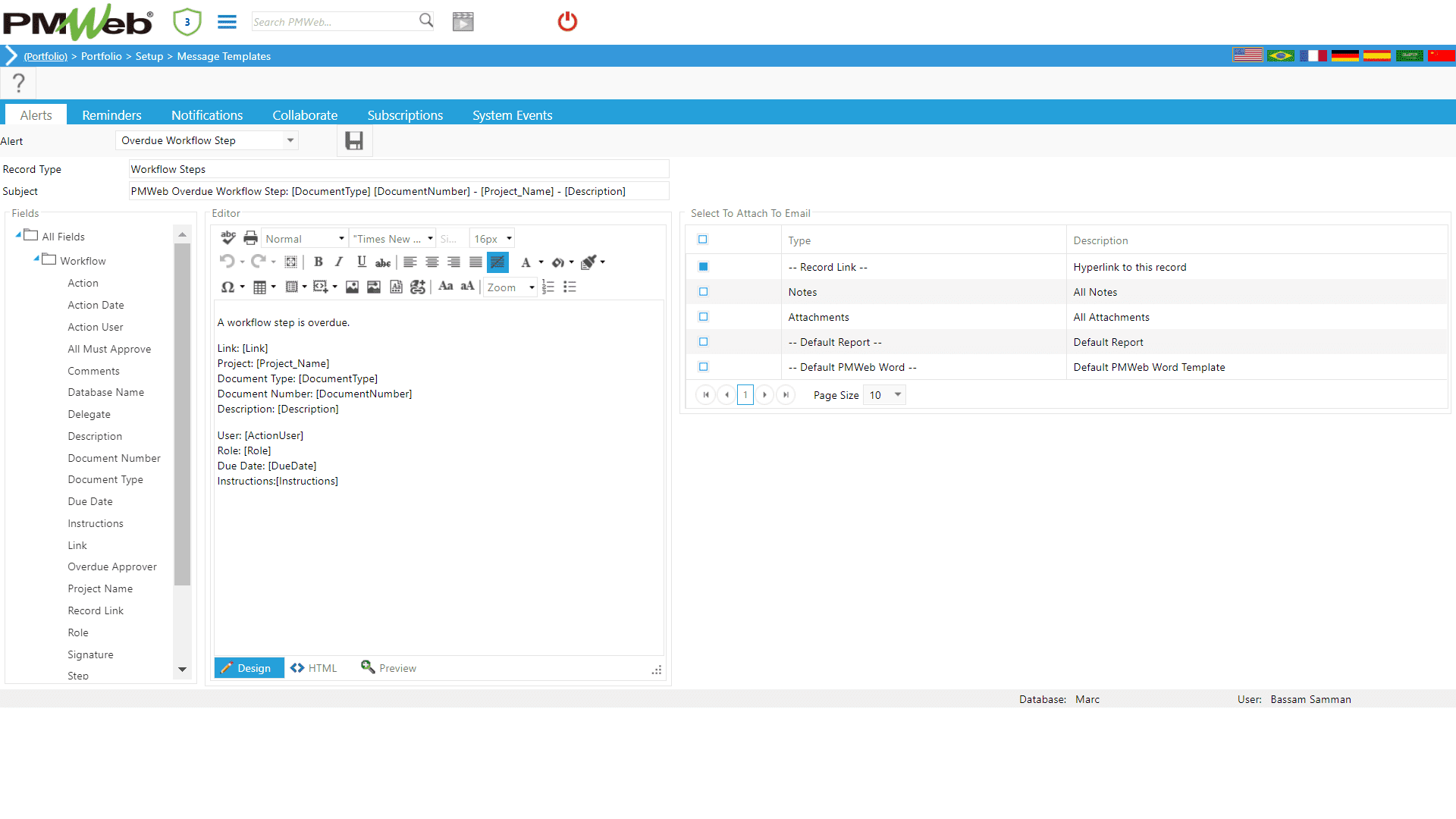This screenshot has width=1456, height=819.
Task: Check the Notes row checkbox
Action: 703,292
